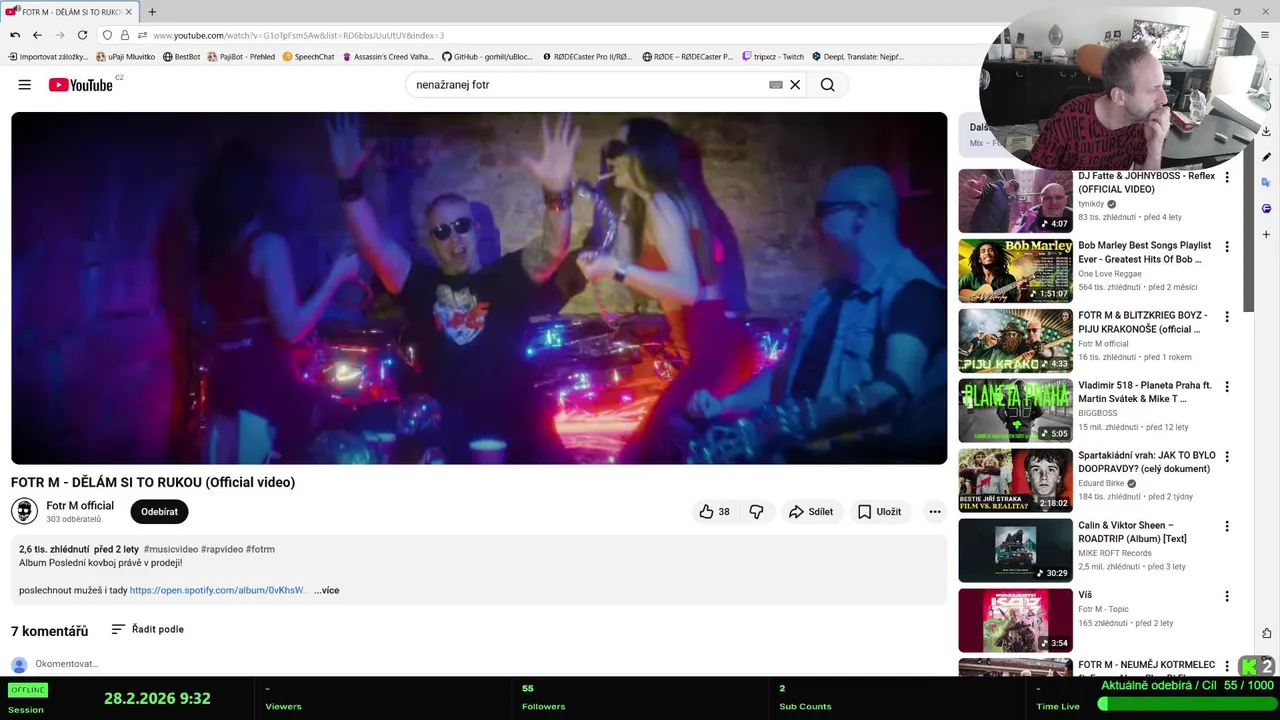Open the DeepL Translate bookmark
The width and height of the screenshot is (1280, 720).
click(x=858, y=57)
